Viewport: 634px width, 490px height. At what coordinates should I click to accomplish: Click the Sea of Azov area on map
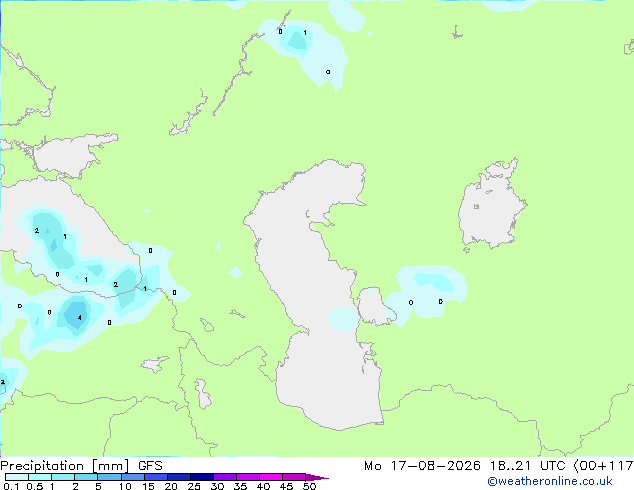(69, 156)
